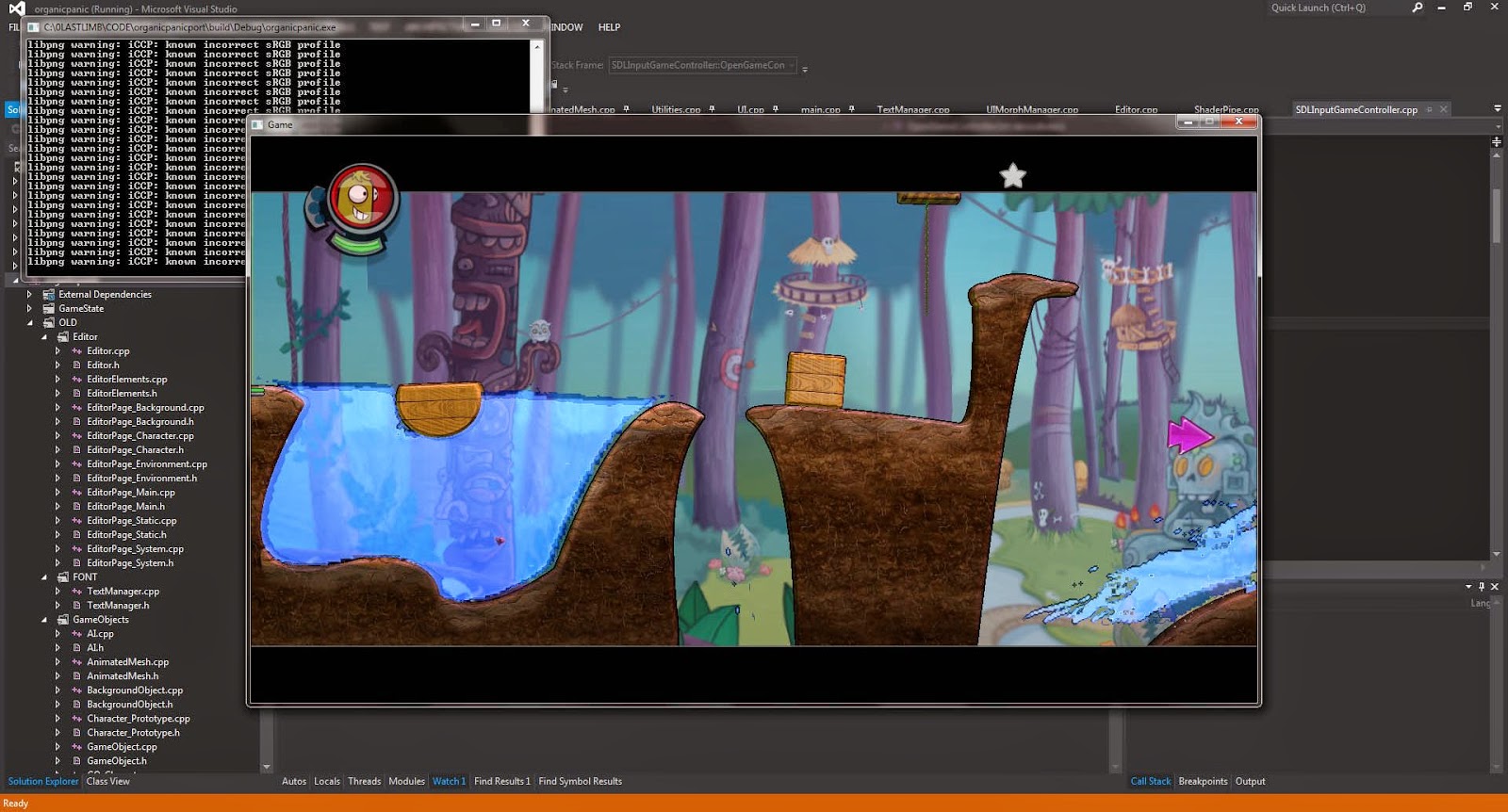The image size is (1508, 812).
Task: Click the GameObjects folder icon
Action: pos(63,620)
